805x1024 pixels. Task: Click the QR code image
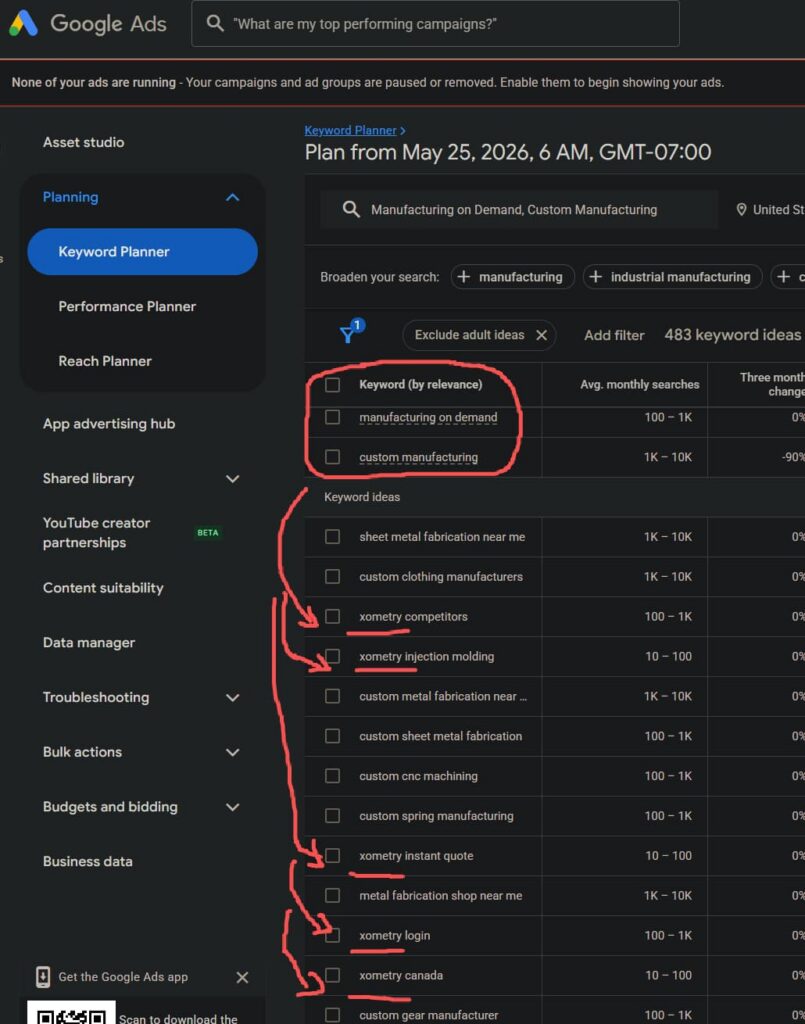71,1013
